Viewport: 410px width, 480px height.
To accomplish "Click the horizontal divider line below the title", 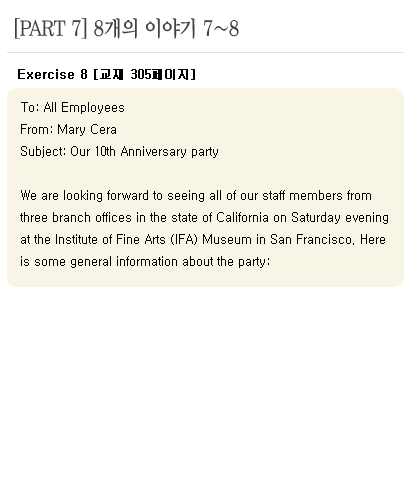I will (x=205, y=52).
